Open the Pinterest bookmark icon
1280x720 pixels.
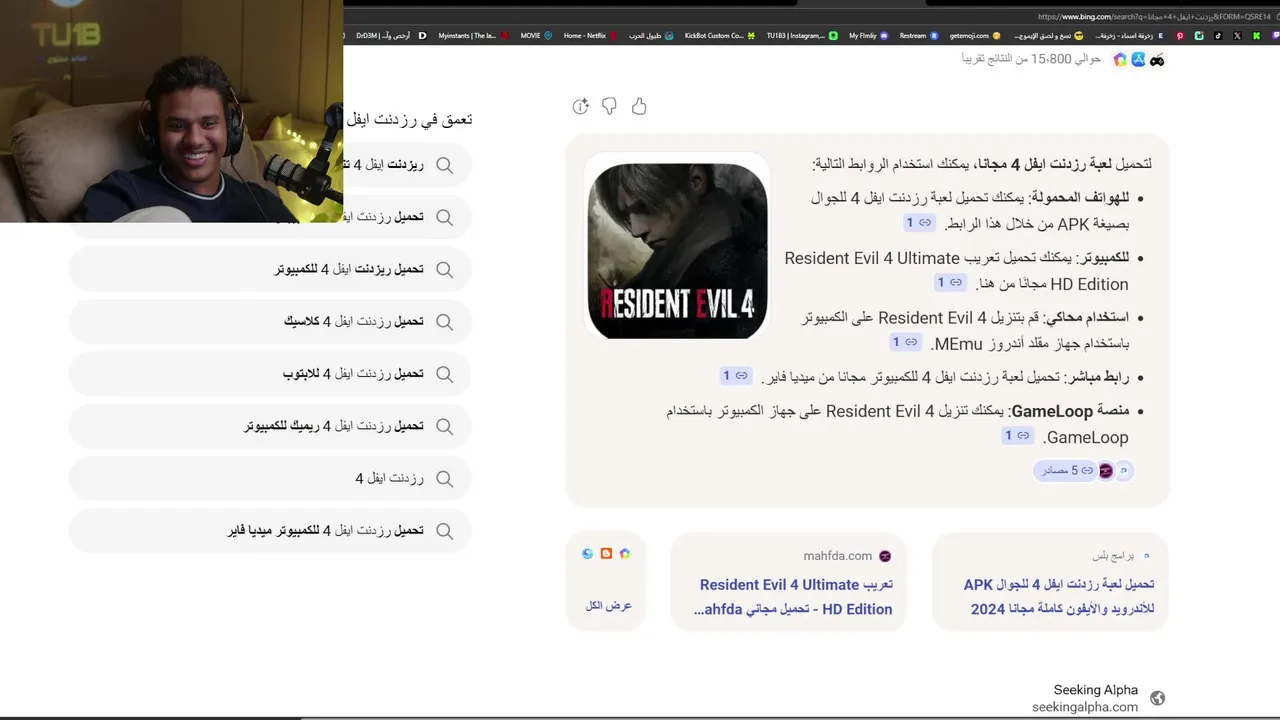1180,36
